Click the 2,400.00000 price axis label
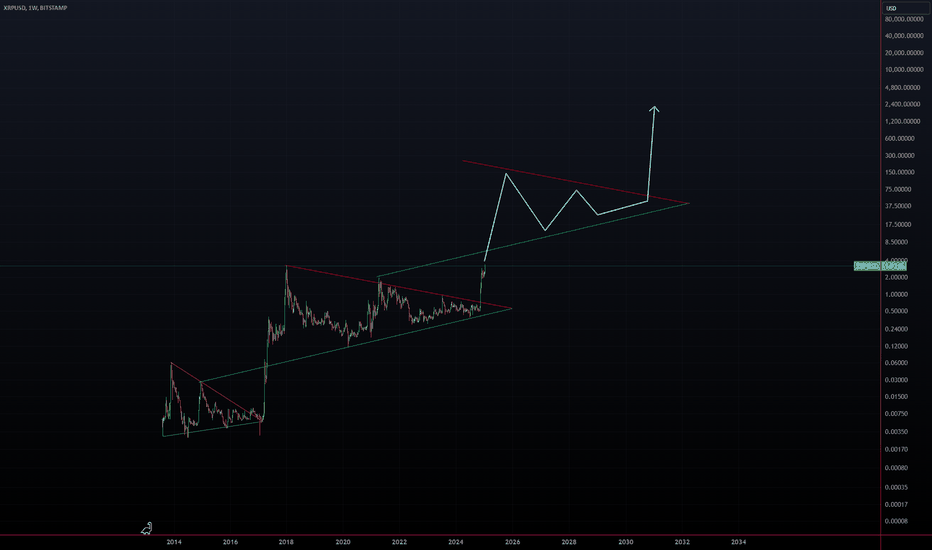 902,104
